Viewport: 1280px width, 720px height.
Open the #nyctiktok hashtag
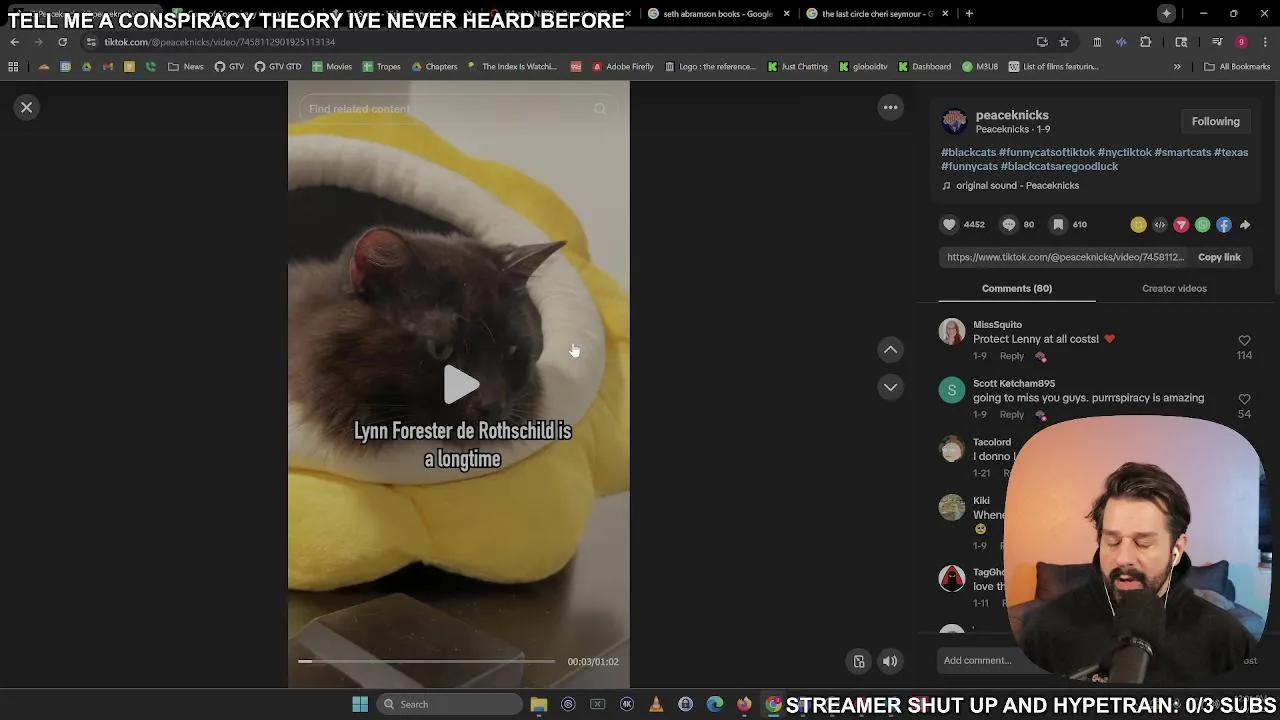(1125, 152)
